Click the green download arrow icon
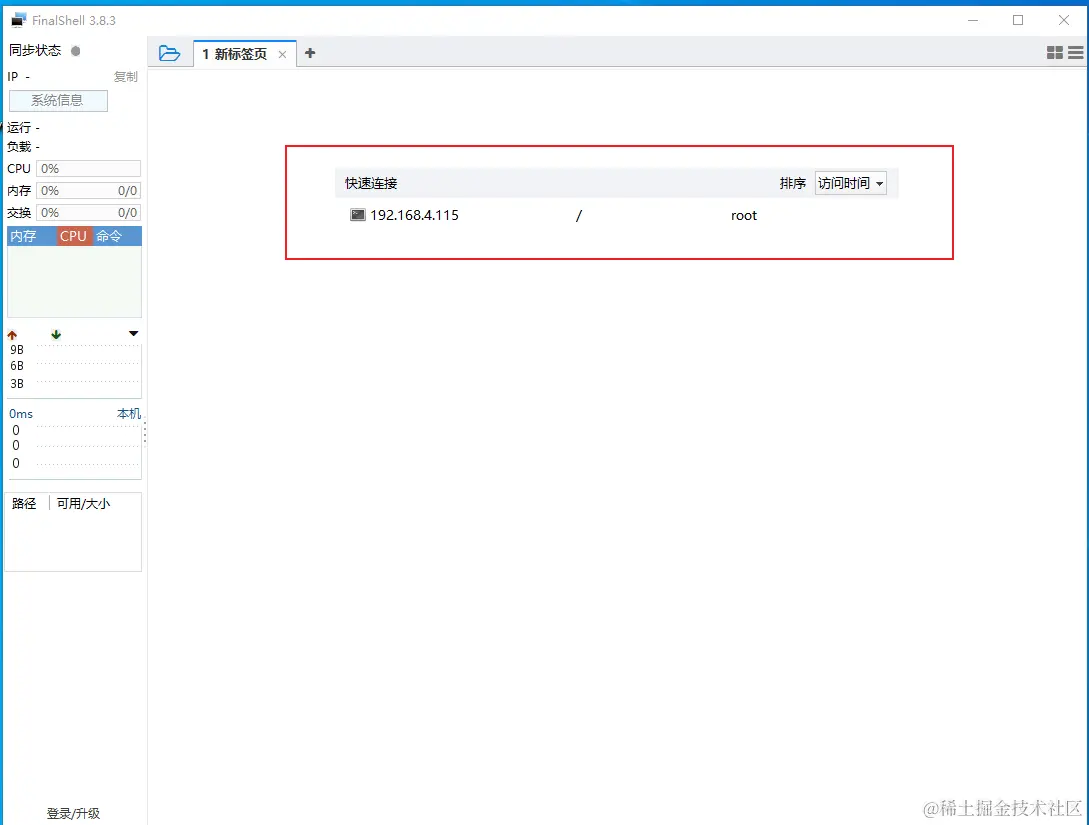This screenshot has width=1089, height=825. click(56, 335)
